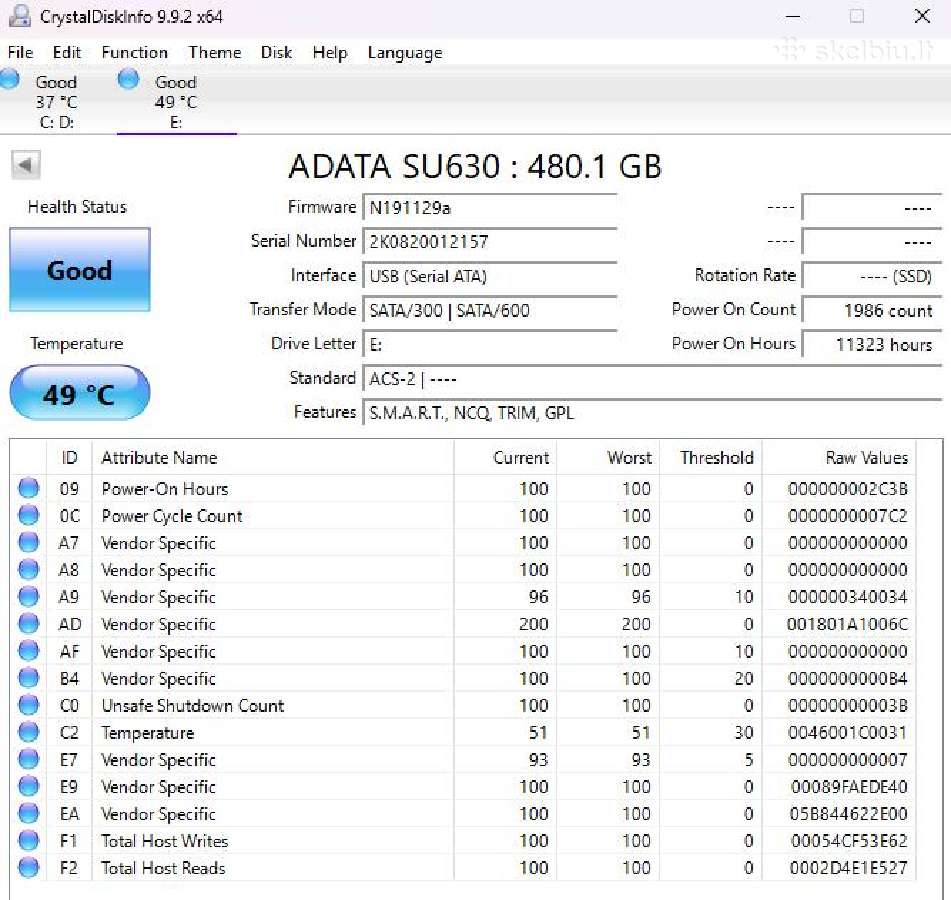Click status orb for attribute A9
This screenshot has height=900, width=951.
[x=29, y=597]
